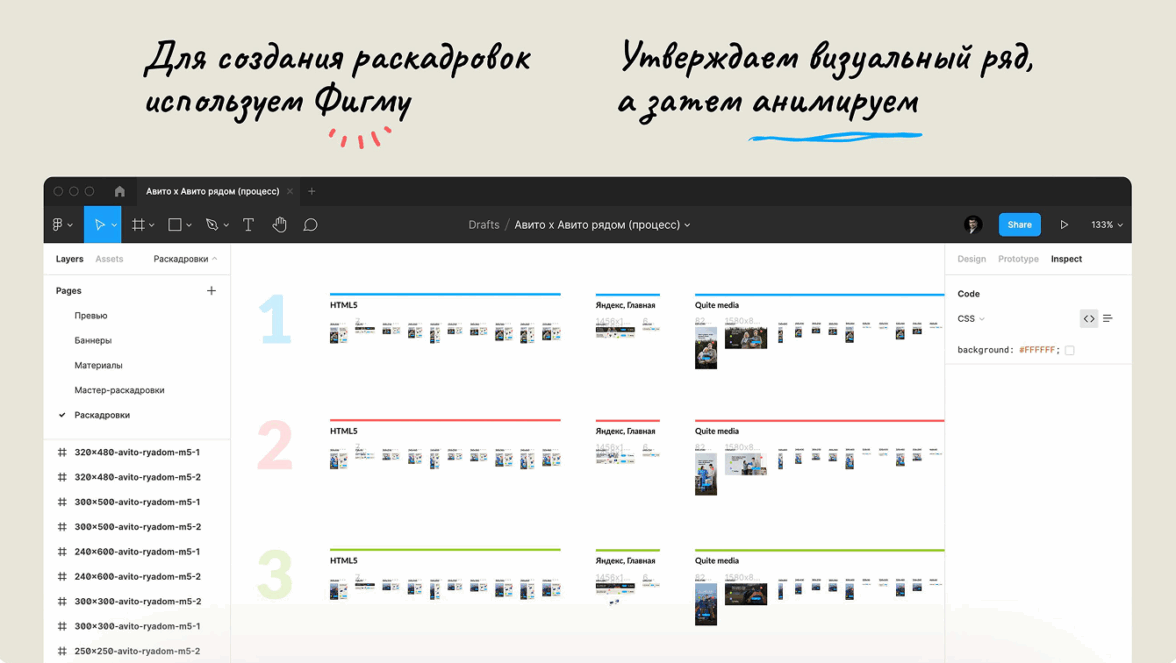1176x663 pixels.
Task: Open the Материалы page
Action: point(98,365)
